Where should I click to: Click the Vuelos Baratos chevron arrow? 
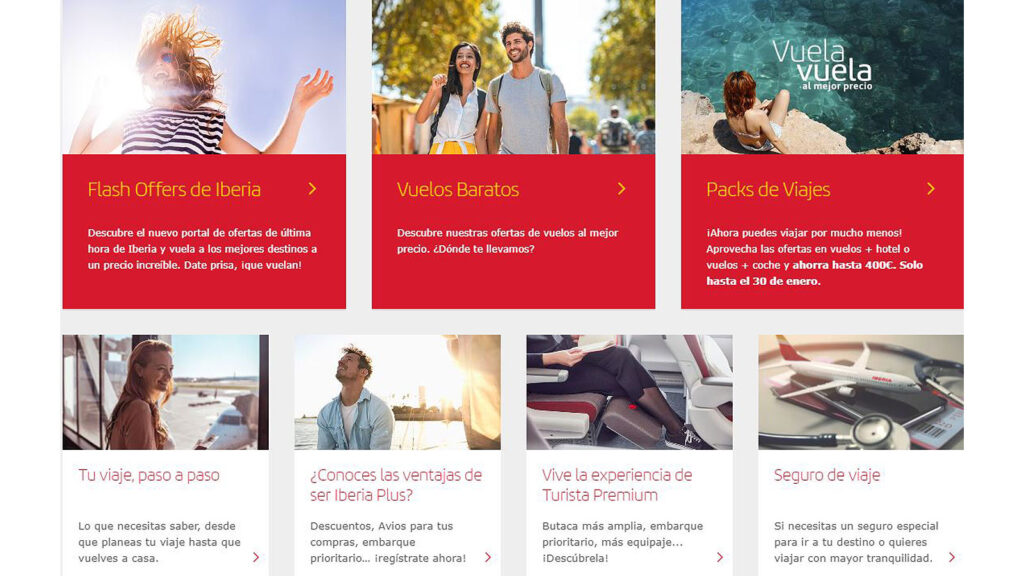622,189
